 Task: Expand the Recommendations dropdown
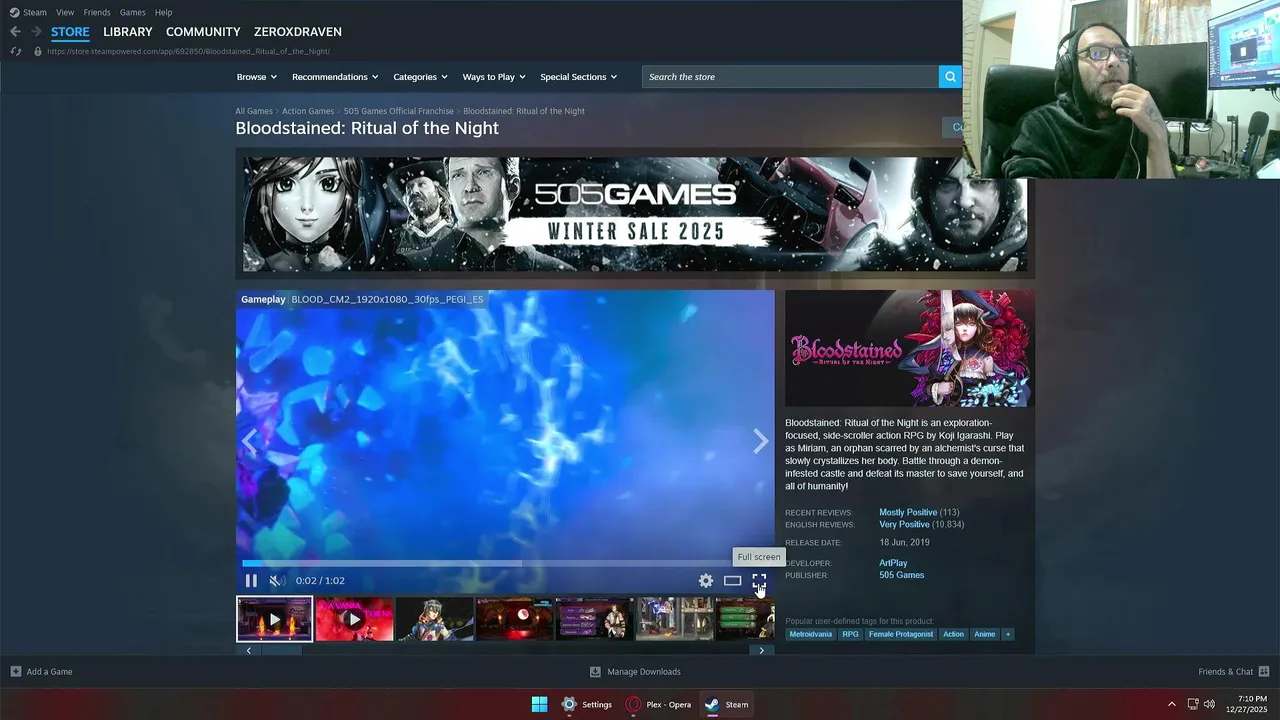coord(335,77)
